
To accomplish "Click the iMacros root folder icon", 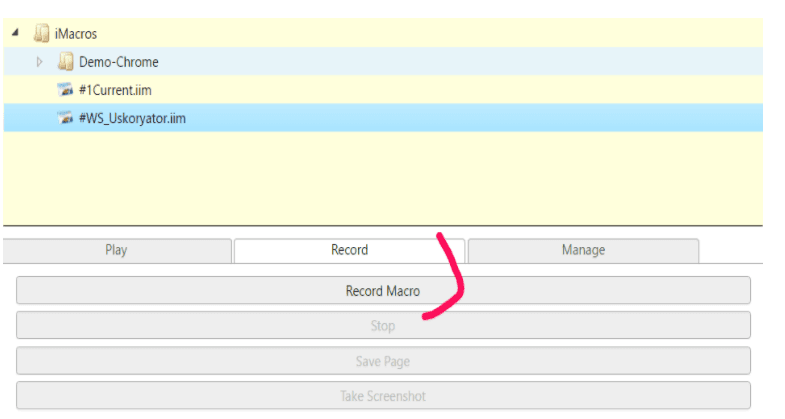I will [x=41, y=33].
